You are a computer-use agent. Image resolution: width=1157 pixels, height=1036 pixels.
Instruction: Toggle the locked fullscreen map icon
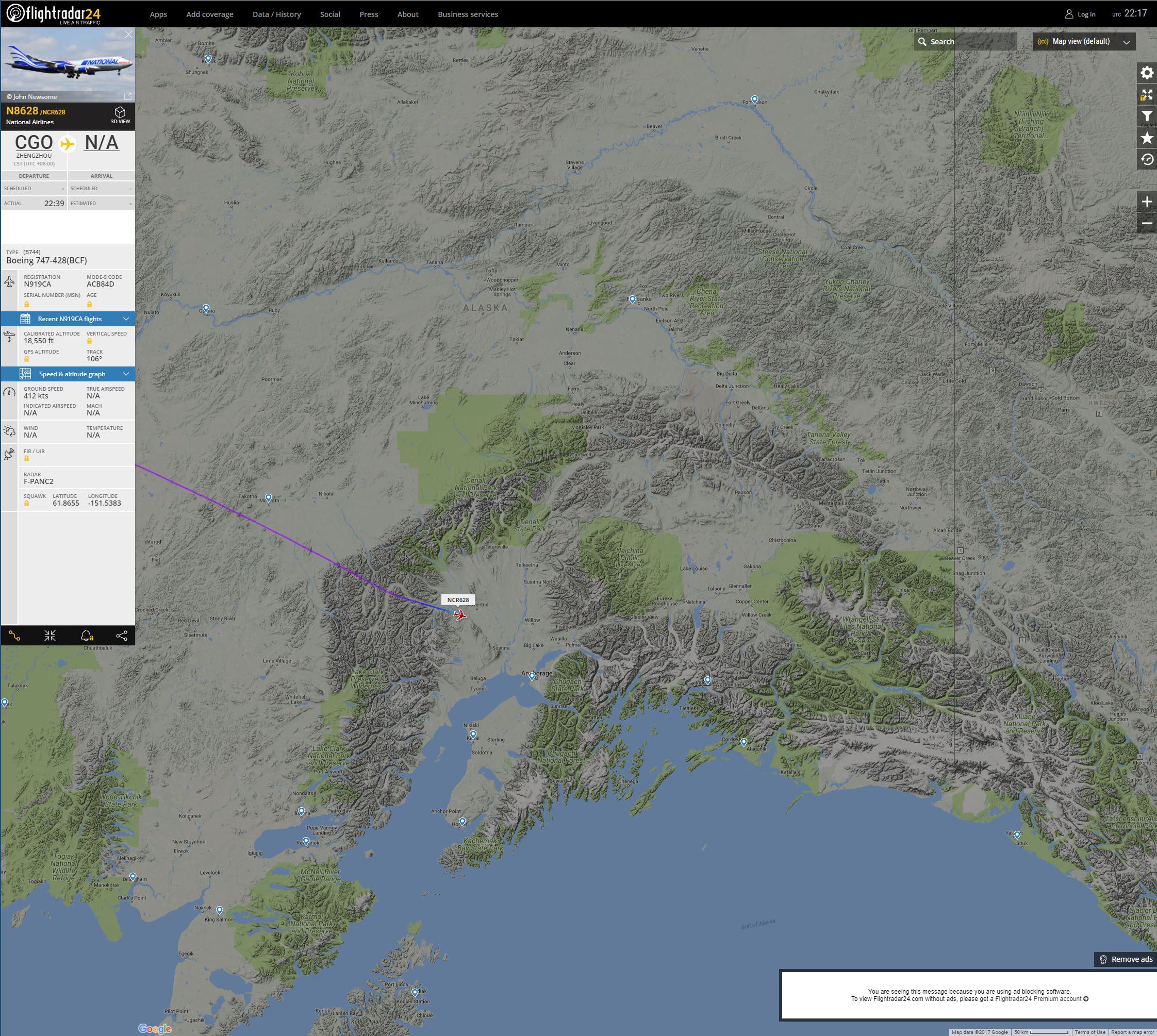pyautogui.click(x=1146, y=95)
